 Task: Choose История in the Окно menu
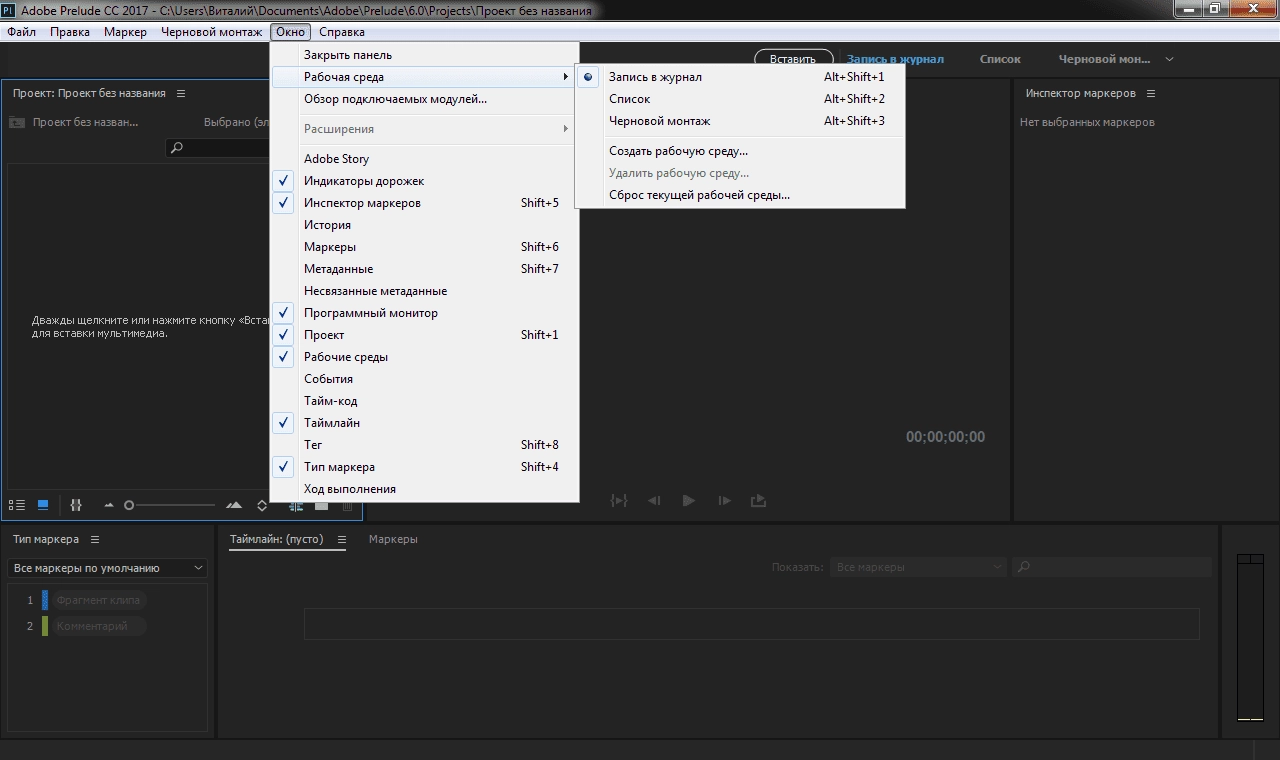click(424, 225)
